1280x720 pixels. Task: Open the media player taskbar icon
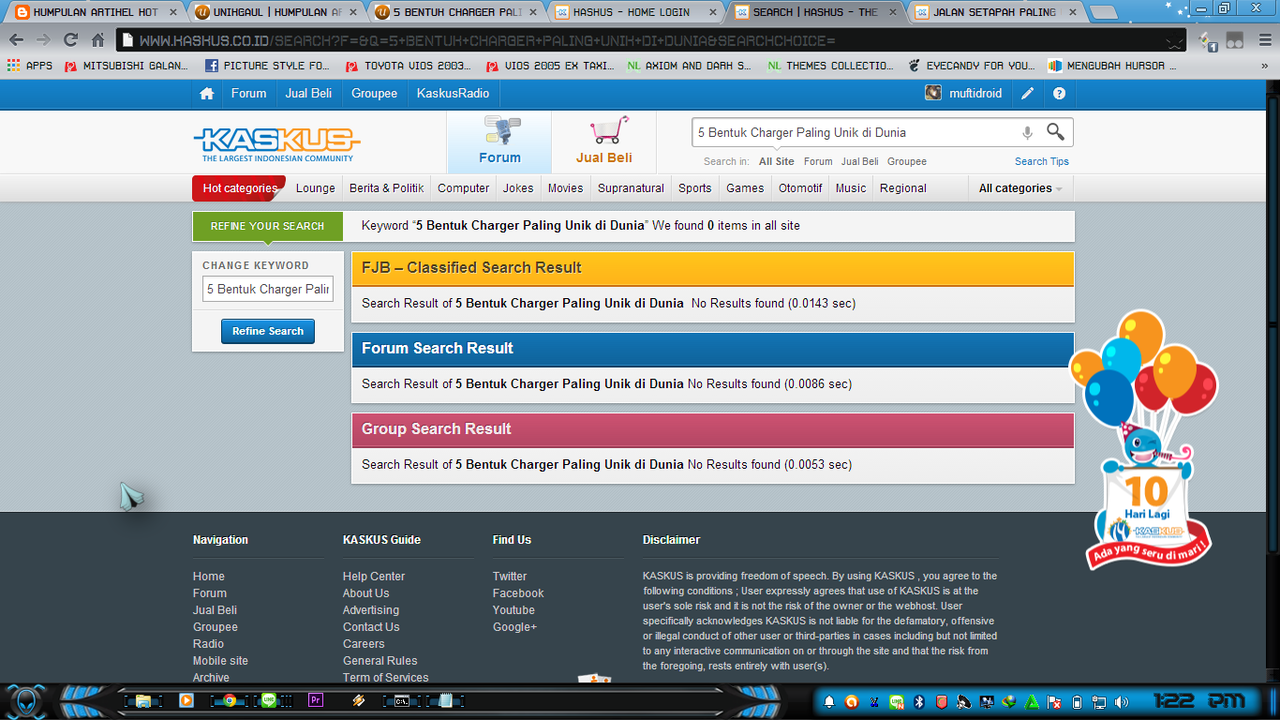tap(186, 701)
